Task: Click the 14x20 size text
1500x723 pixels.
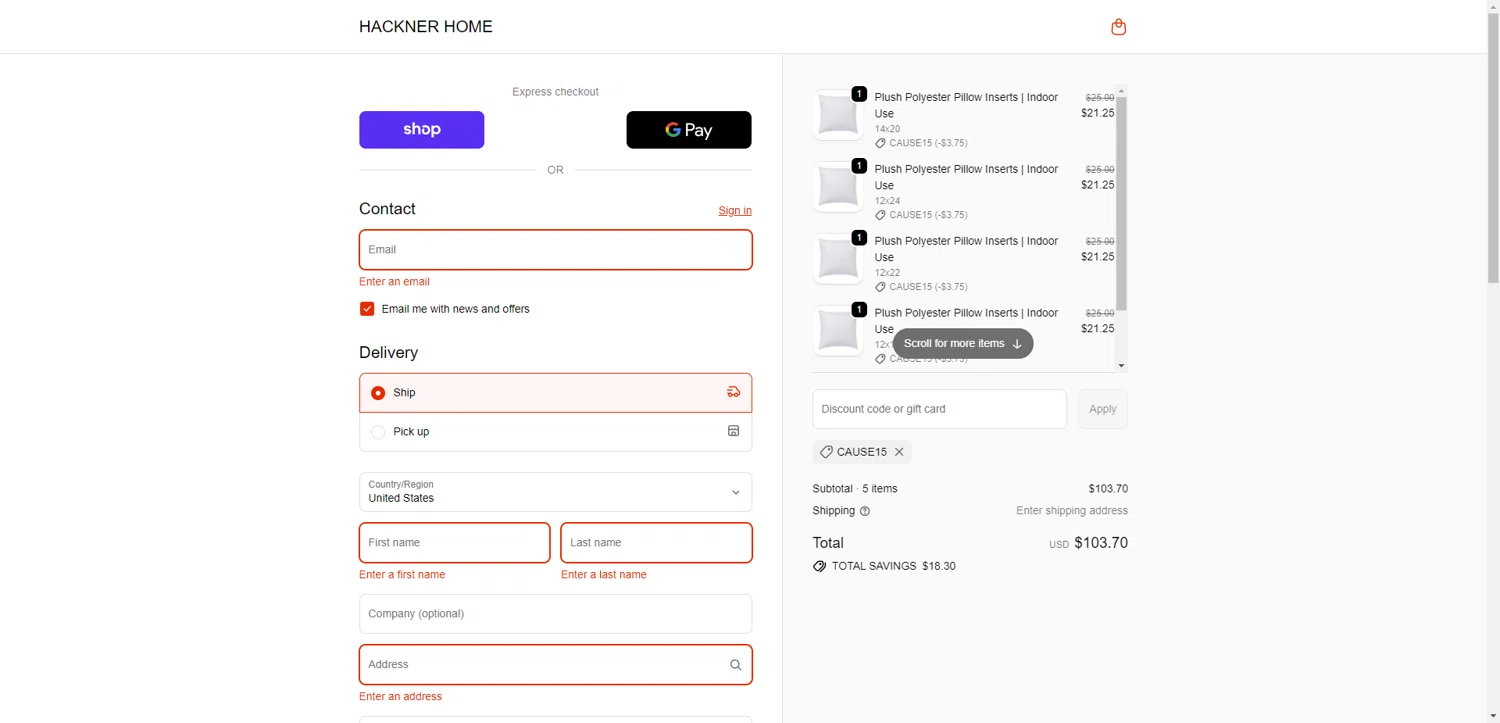Action: pyautogui.click(x=887, y=129)
